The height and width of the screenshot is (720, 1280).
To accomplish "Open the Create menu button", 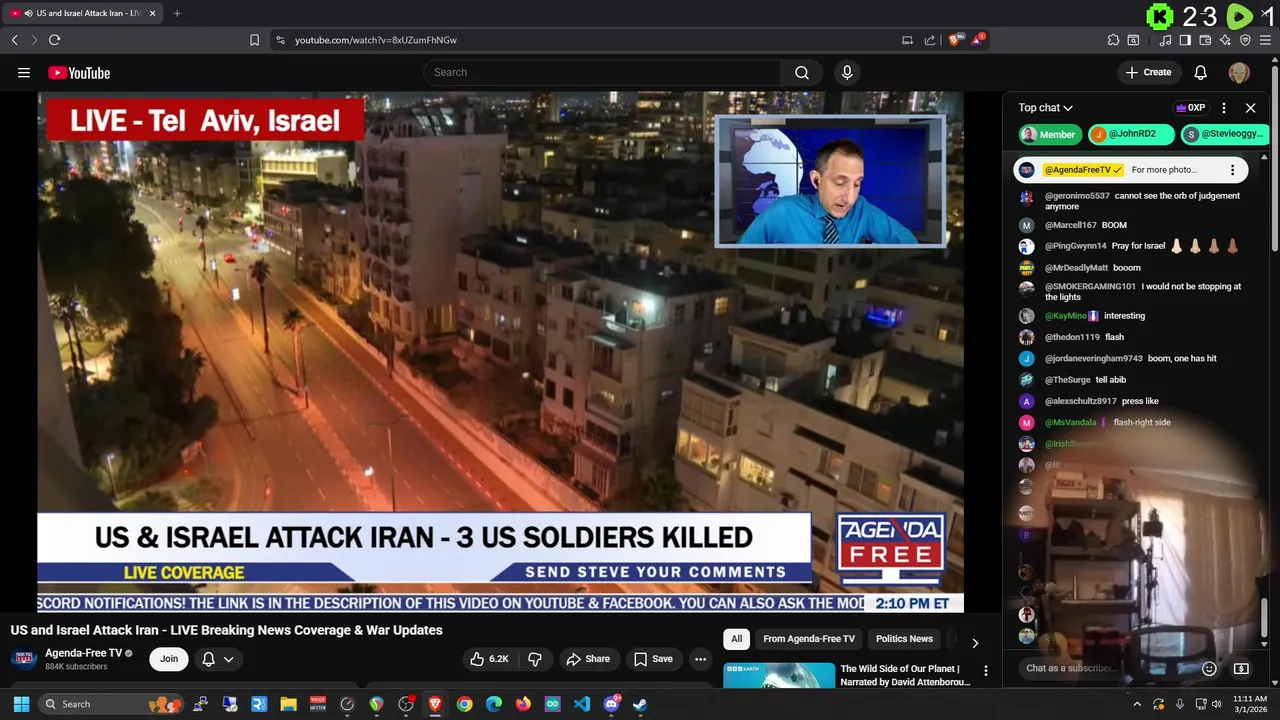I will point(1148,72).
